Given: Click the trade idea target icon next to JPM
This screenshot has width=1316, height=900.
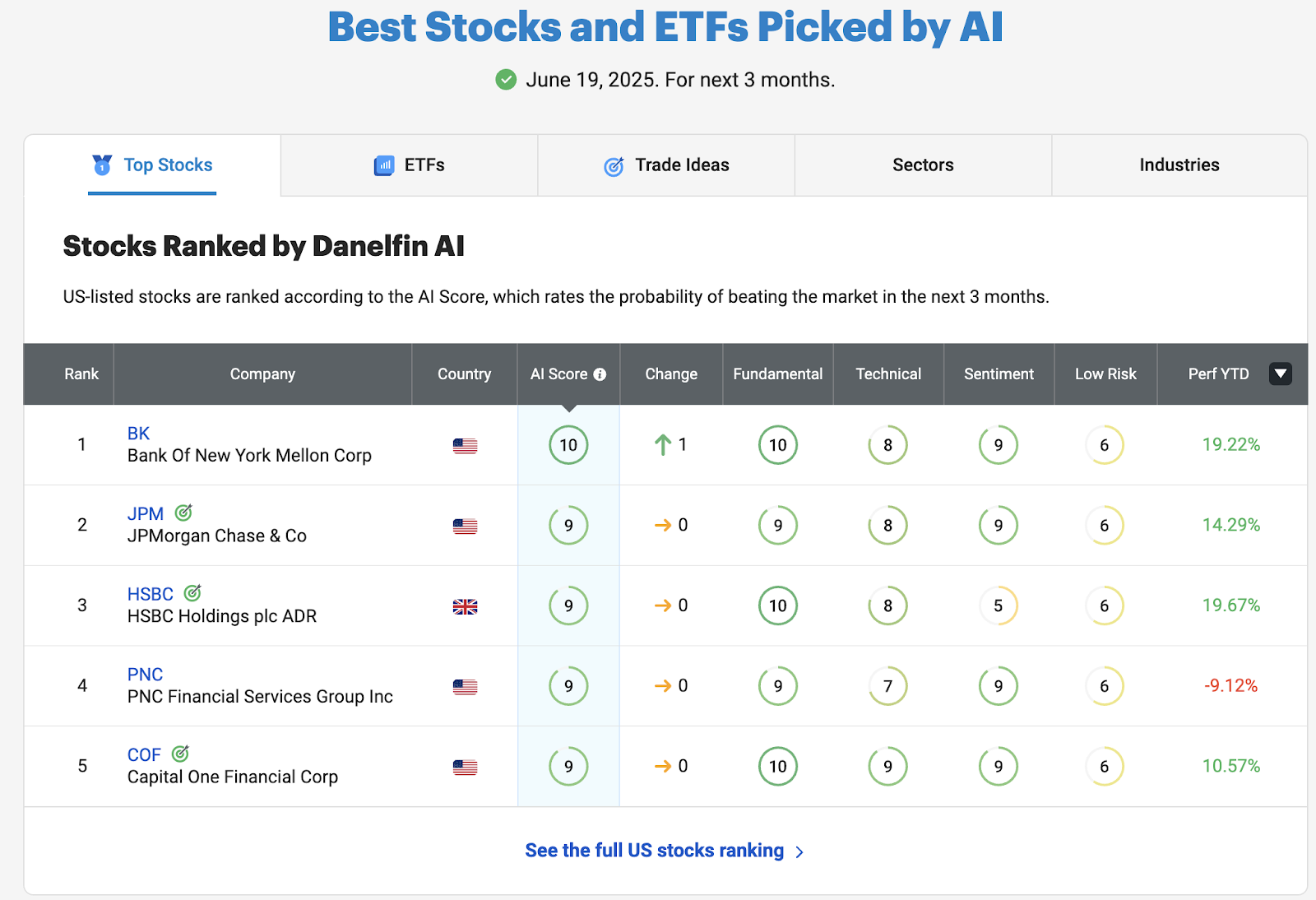Looking at the screenshot, I should pyautogui.click(x=183, y=513).
